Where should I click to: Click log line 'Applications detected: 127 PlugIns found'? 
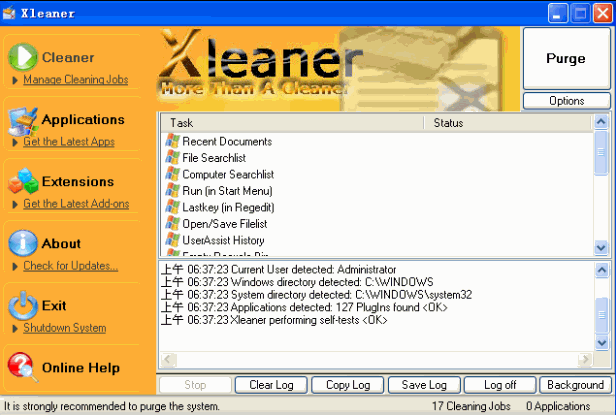point(304,307)
